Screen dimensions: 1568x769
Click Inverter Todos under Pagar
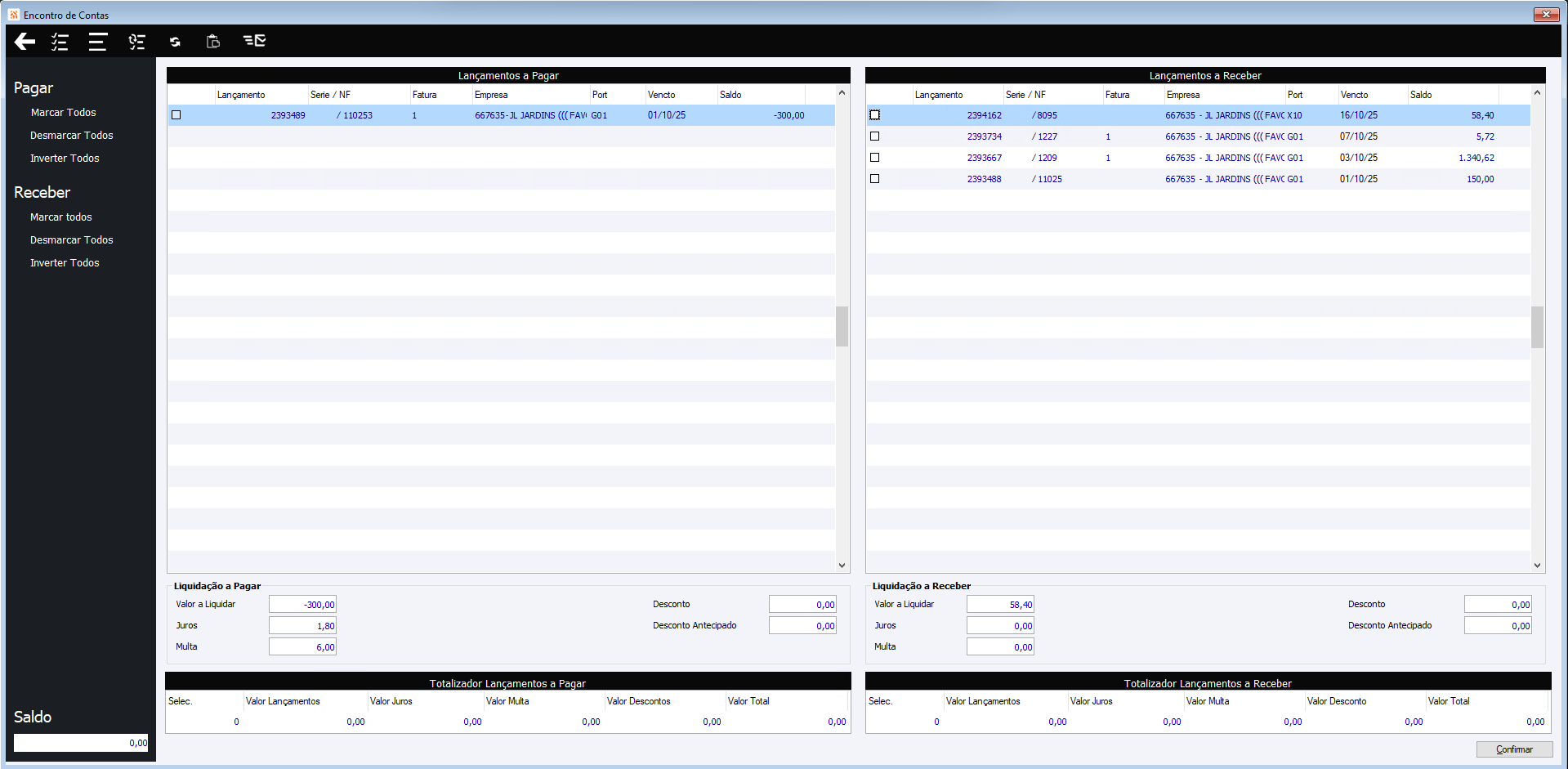(x=65, y=159)
